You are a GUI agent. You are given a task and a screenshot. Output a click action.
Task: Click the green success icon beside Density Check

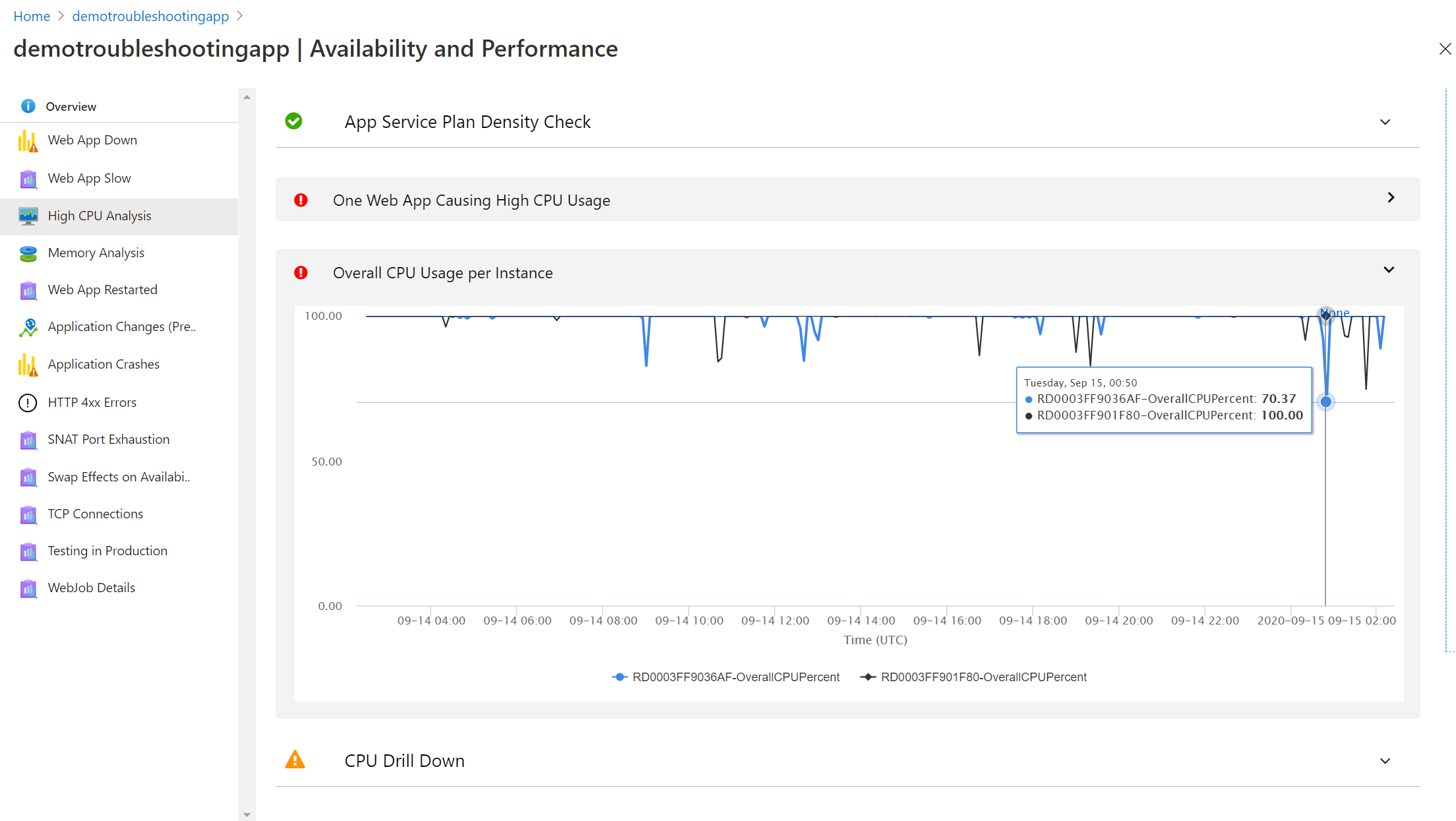click(x=294, y=121)
